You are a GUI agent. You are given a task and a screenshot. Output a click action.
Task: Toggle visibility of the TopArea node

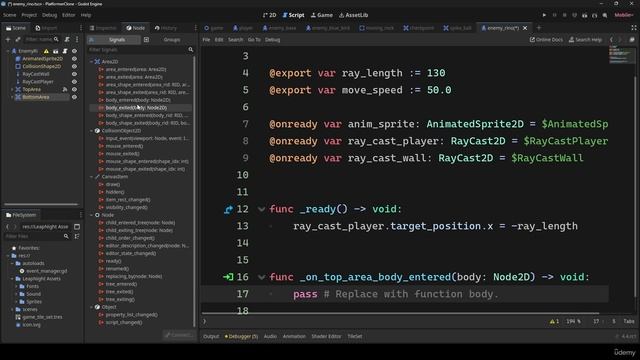click(x=74, y=89)
